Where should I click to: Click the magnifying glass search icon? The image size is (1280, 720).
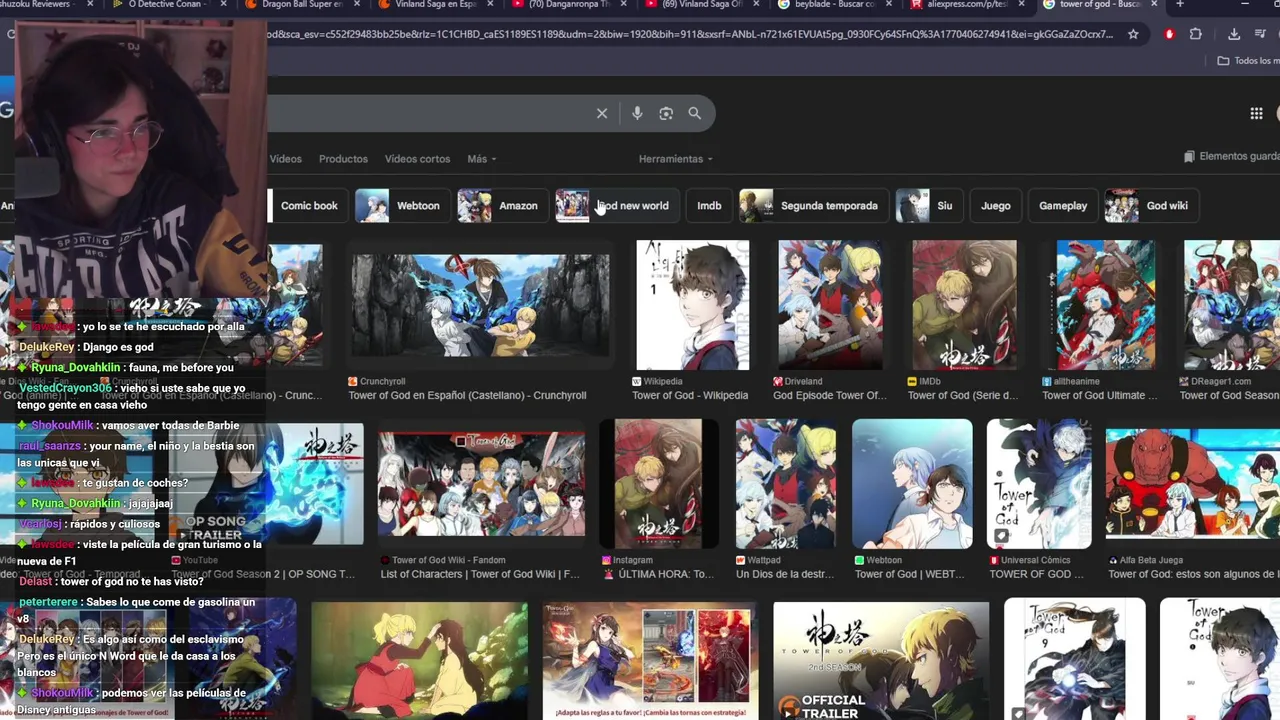coord(694,113)
